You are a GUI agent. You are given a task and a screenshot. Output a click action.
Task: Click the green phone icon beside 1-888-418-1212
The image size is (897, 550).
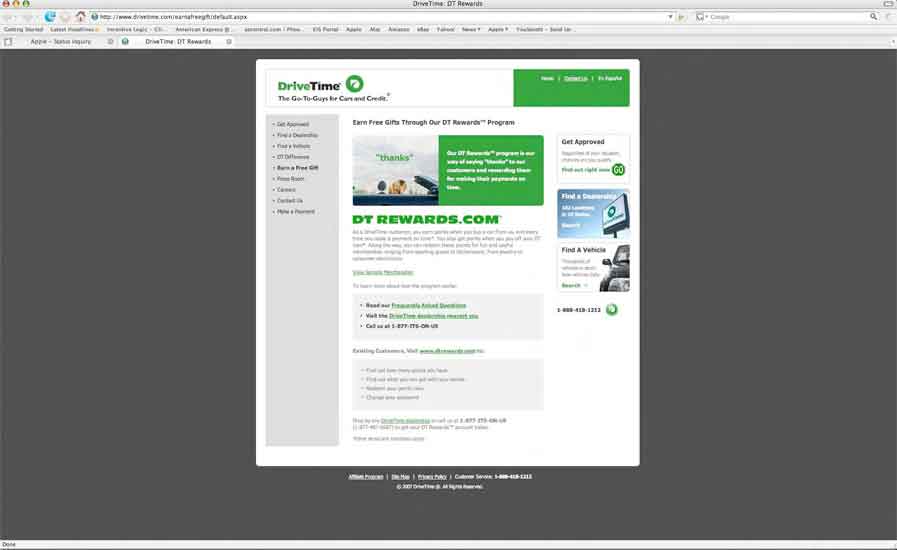tap(611, 310)
